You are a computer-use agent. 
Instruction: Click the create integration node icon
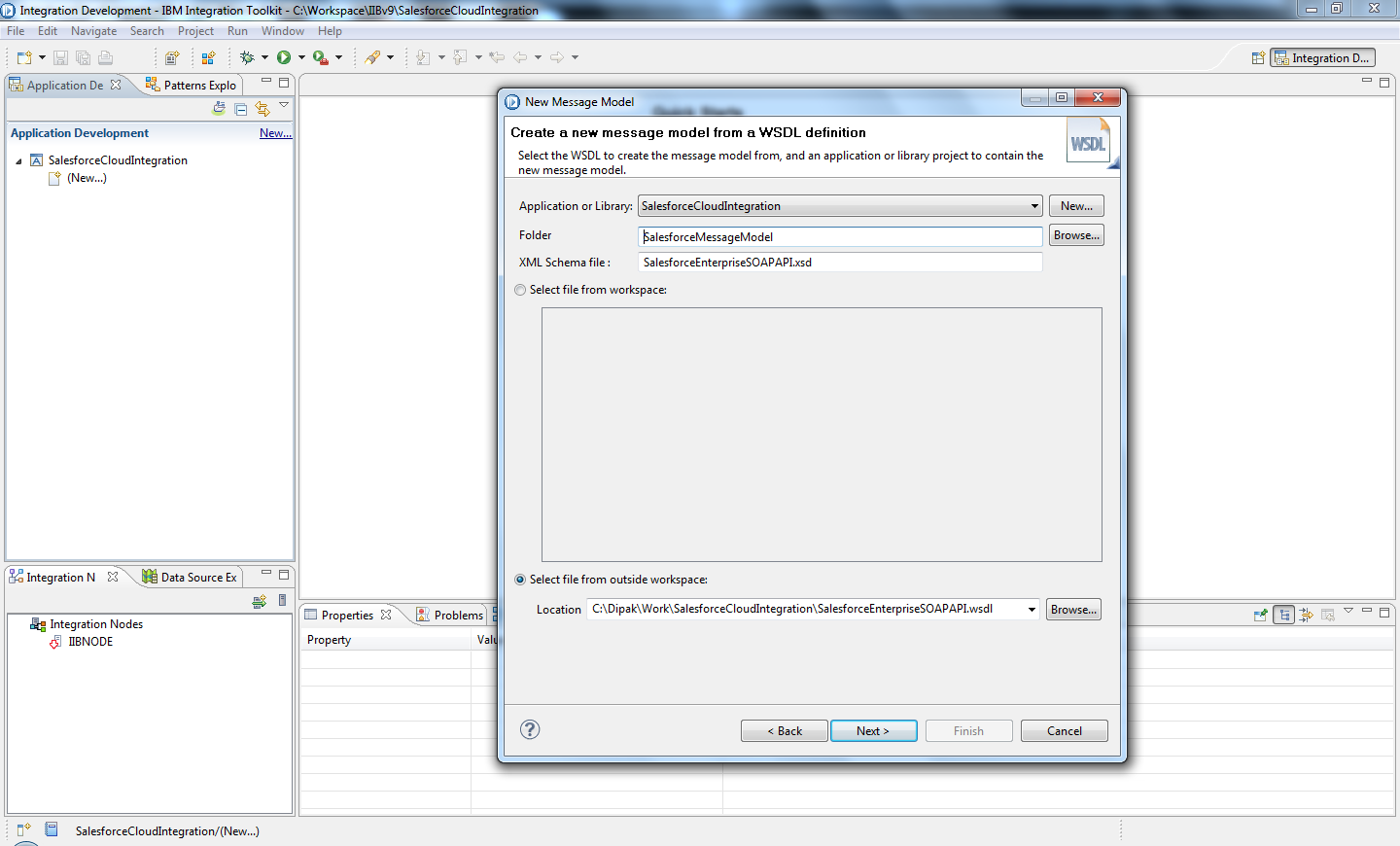click(259, 602)
